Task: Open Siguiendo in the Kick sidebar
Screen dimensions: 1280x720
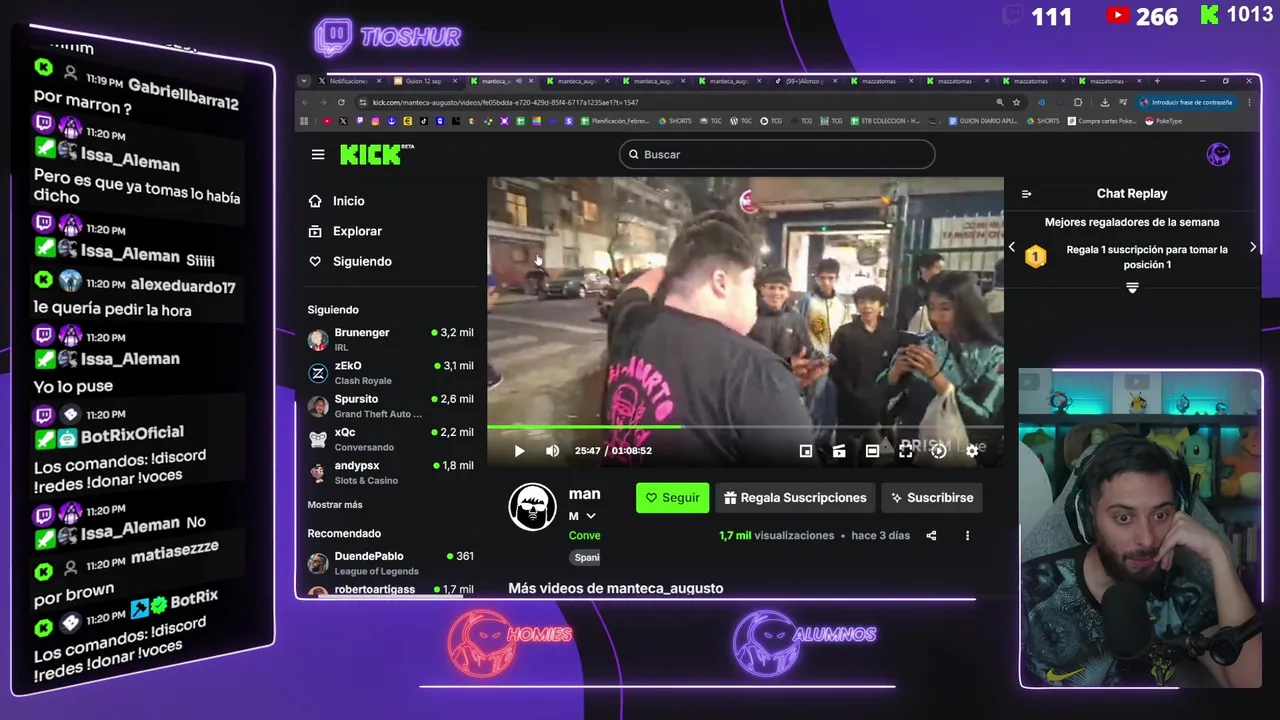Action: click(x=362, y=261)
